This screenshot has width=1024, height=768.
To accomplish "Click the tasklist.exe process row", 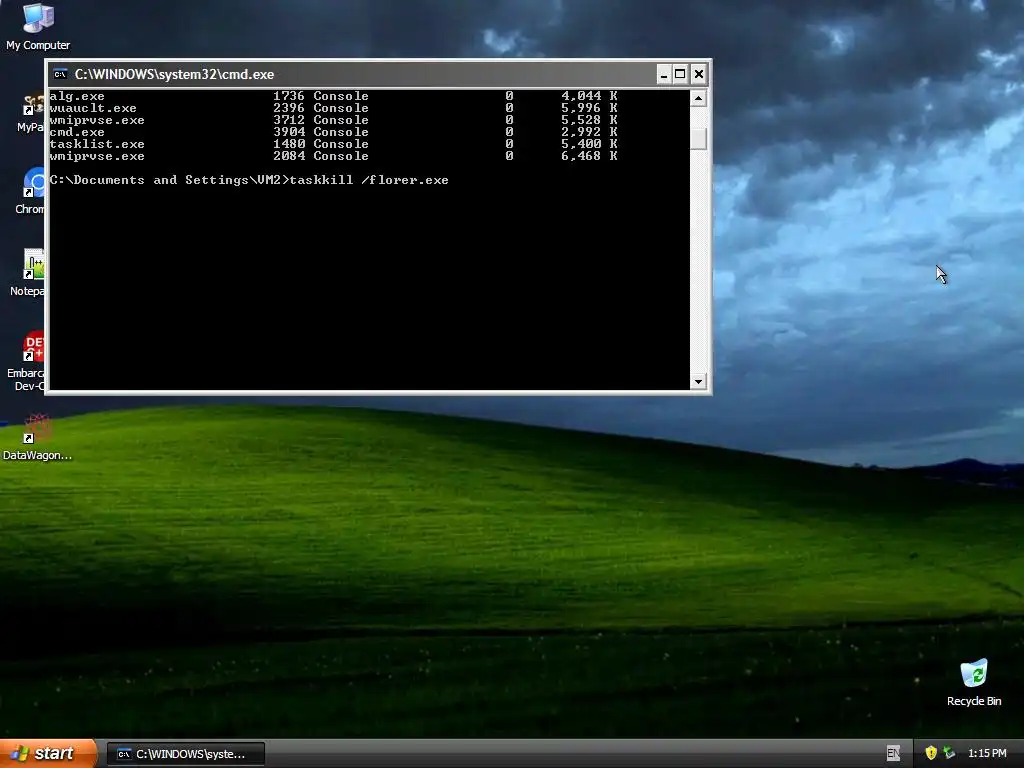I will [x=333, y=144].
